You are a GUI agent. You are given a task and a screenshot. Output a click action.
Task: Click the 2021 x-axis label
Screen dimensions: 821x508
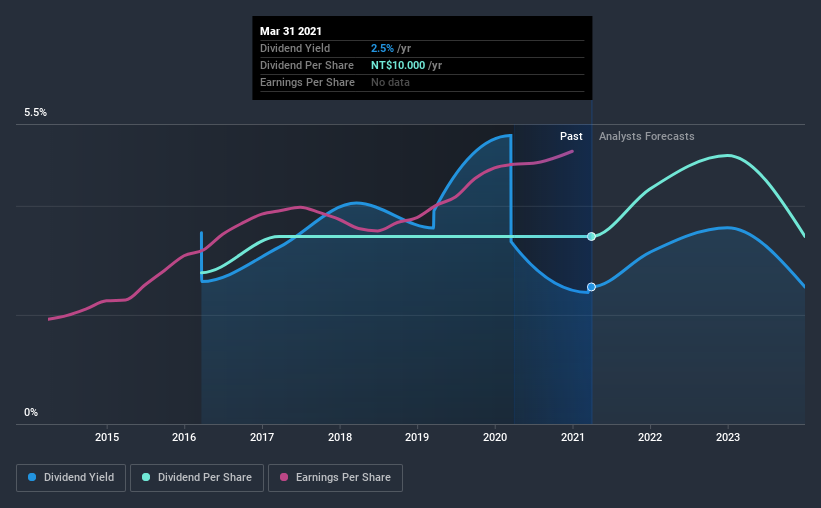coord(572,437)
